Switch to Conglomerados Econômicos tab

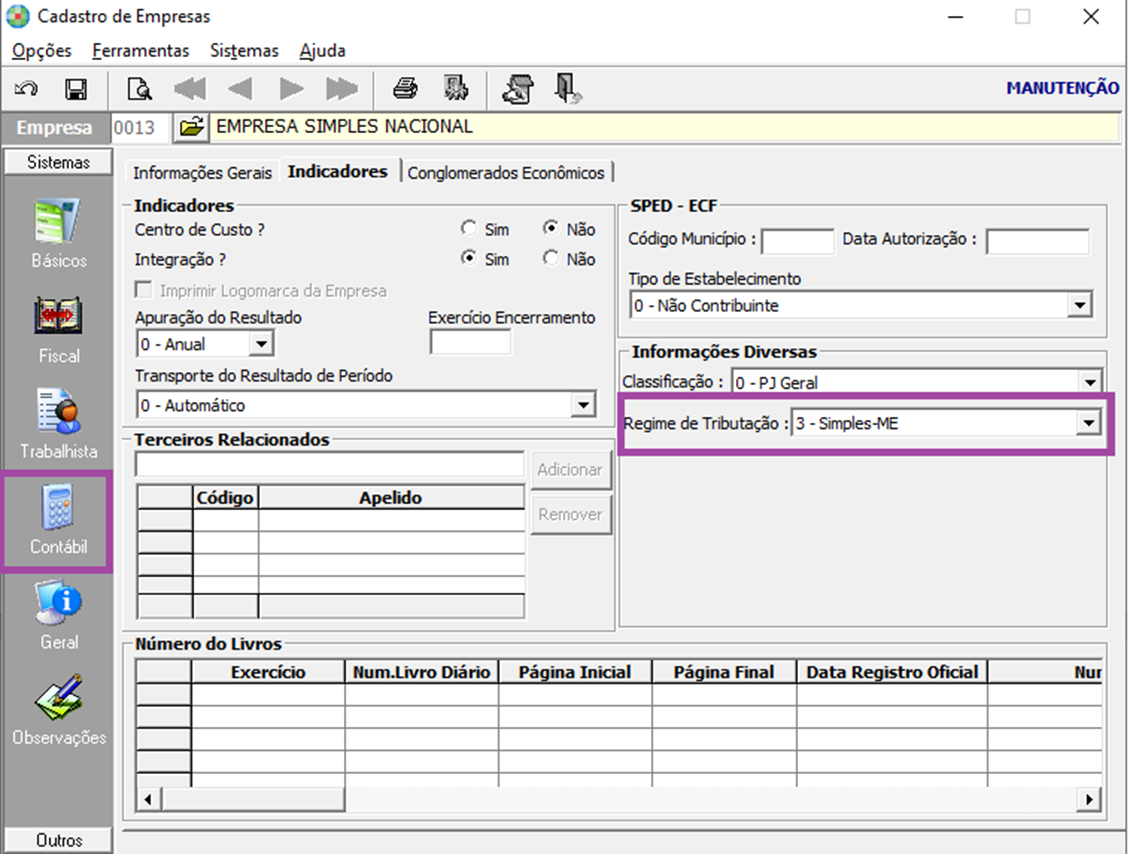pos(506,173)
